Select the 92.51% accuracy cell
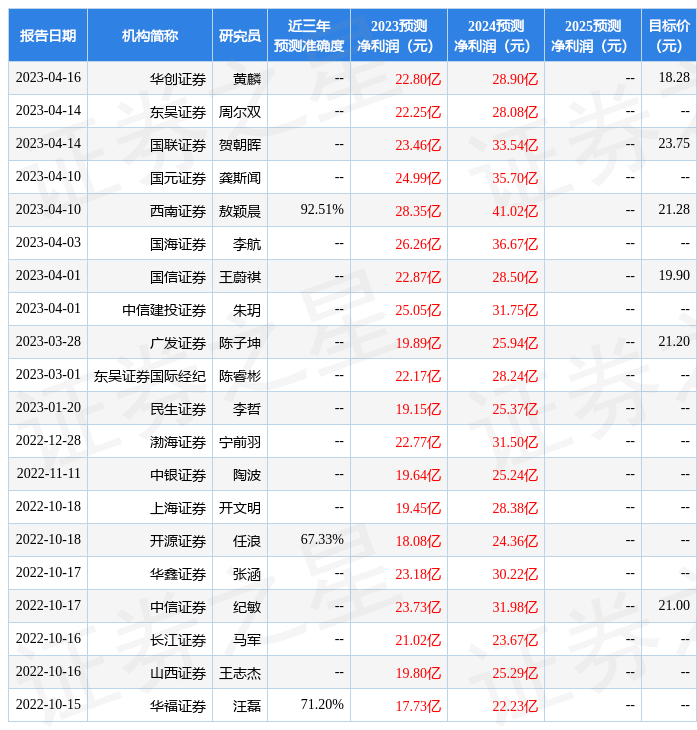This screenshot has width=697, height=730. pos(322,210)
